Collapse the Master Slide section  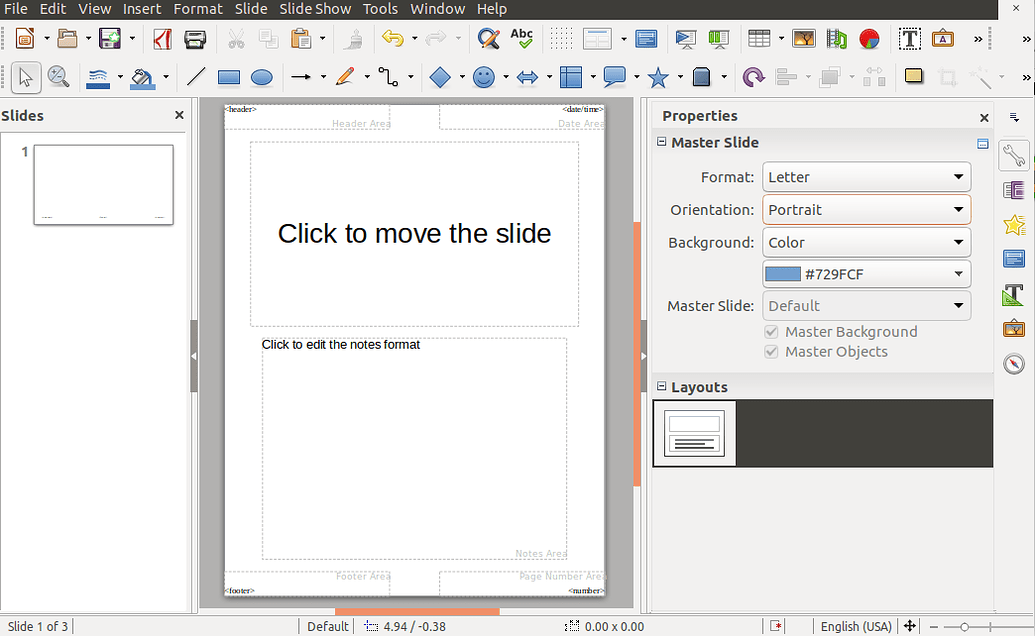[661, 142]
